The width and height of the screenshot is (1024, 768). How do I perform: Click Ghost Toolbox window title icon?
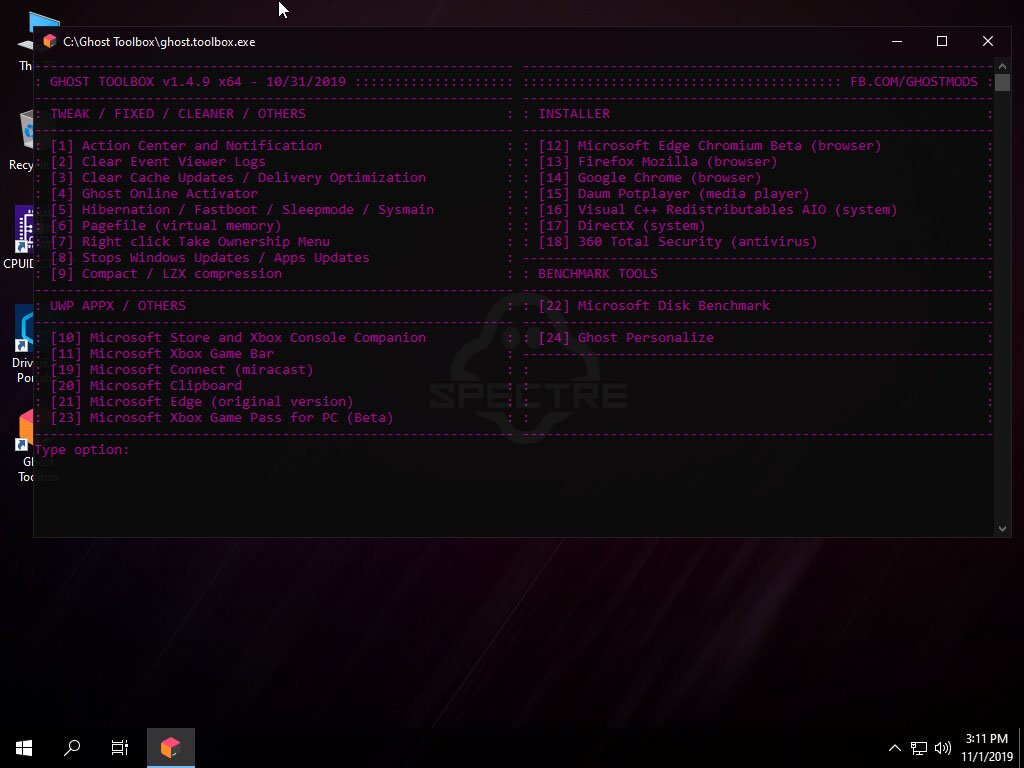pos(50,42)
